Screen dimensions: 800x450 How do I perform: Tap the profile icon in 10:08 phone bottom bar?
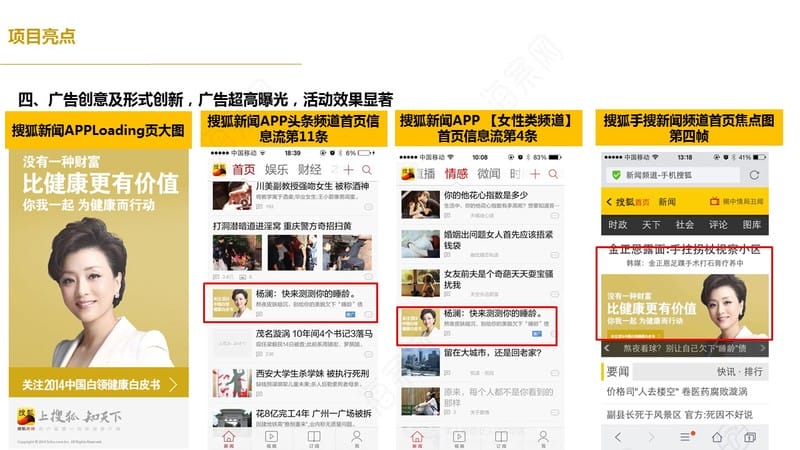pyautogui.click(x=543, y=438)
